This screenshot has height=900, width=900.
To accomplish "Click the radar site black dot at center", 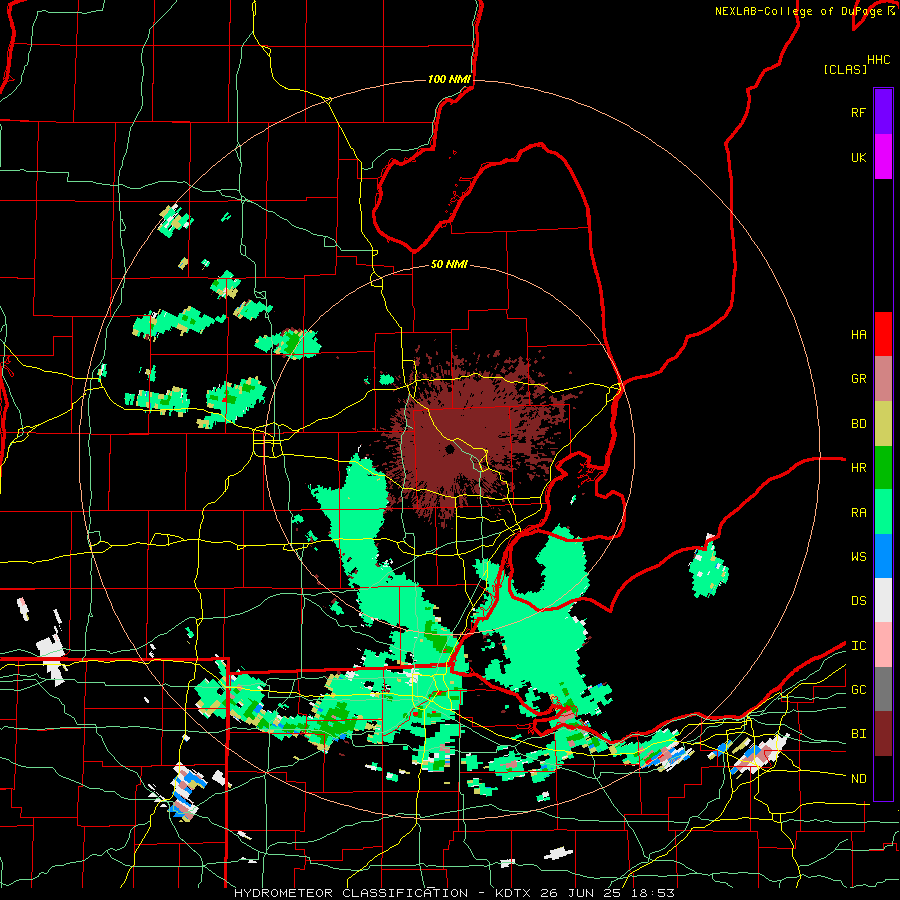I will coord(450,449).
